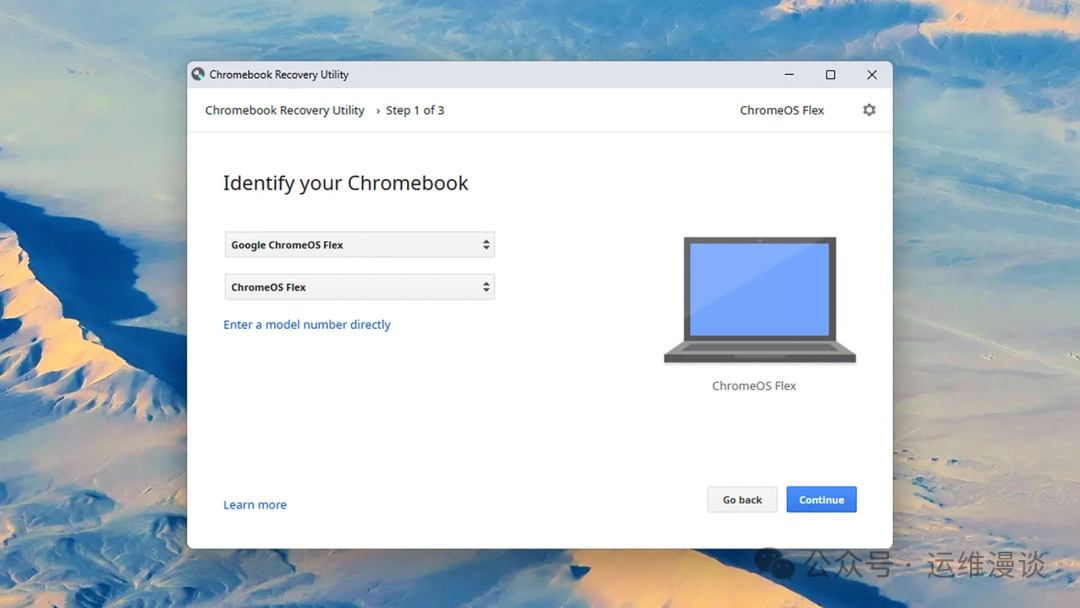Click the stepper arrows on the manufacturer dropdown

[x=486, y=244]
